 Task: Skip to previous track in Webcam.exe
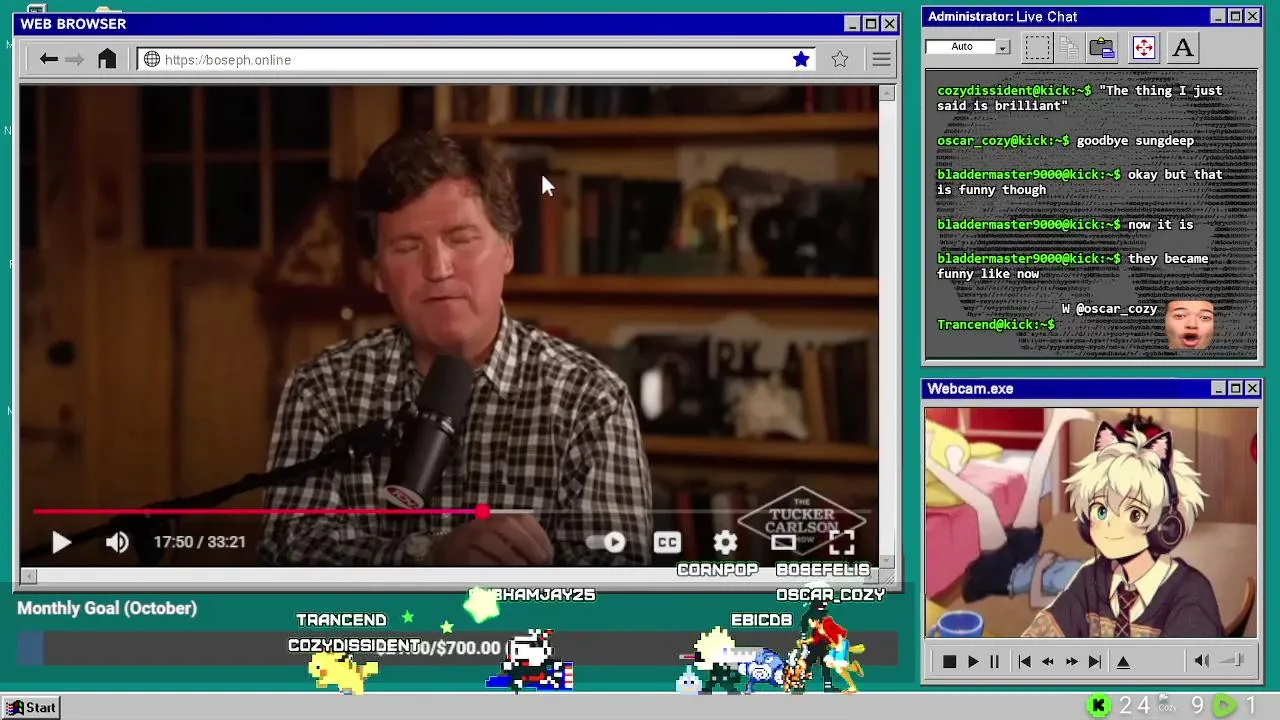[x=1024, y=661]
